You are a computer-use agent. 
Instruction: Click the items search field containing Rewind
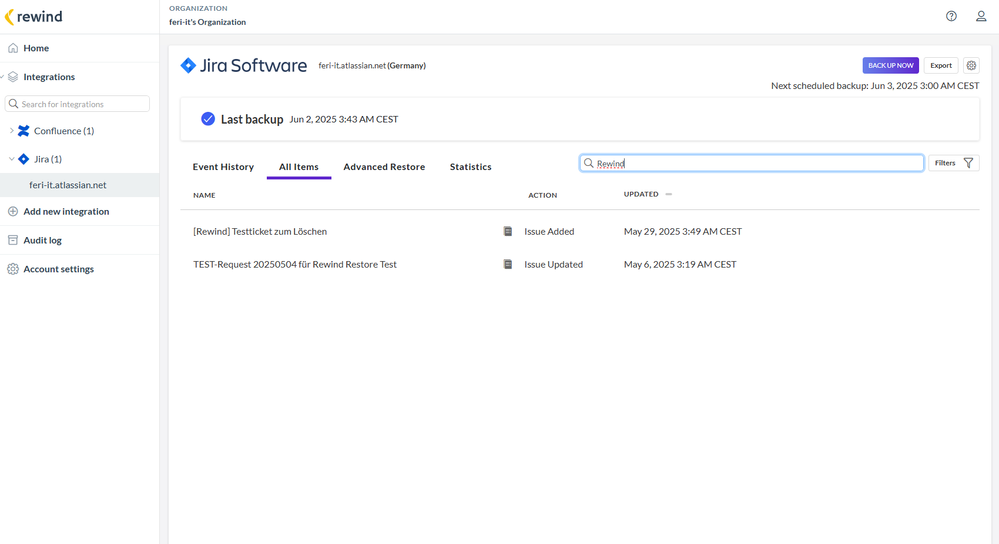(752, 163)
